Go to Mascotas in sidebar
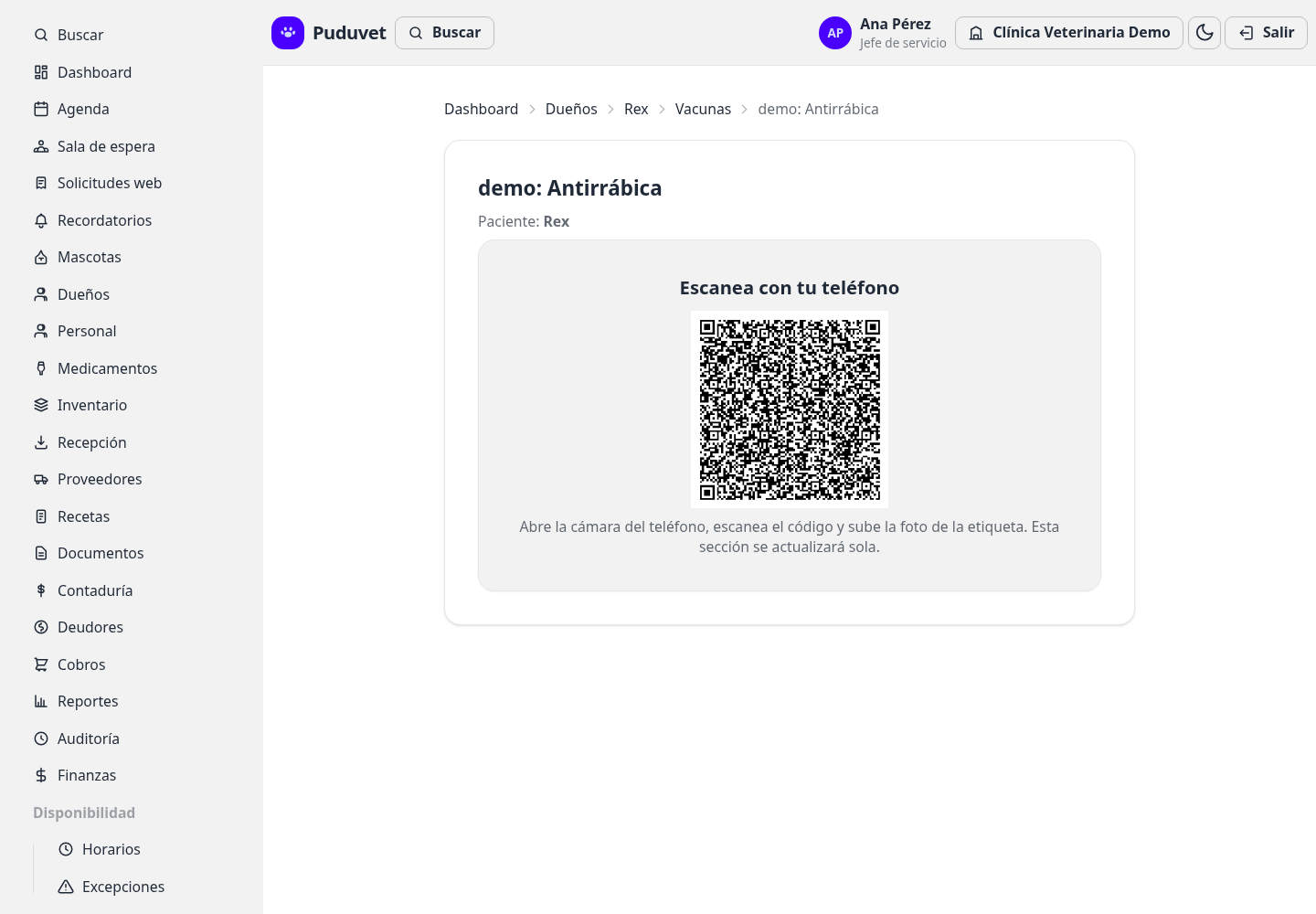 click(x=132, y=257)
